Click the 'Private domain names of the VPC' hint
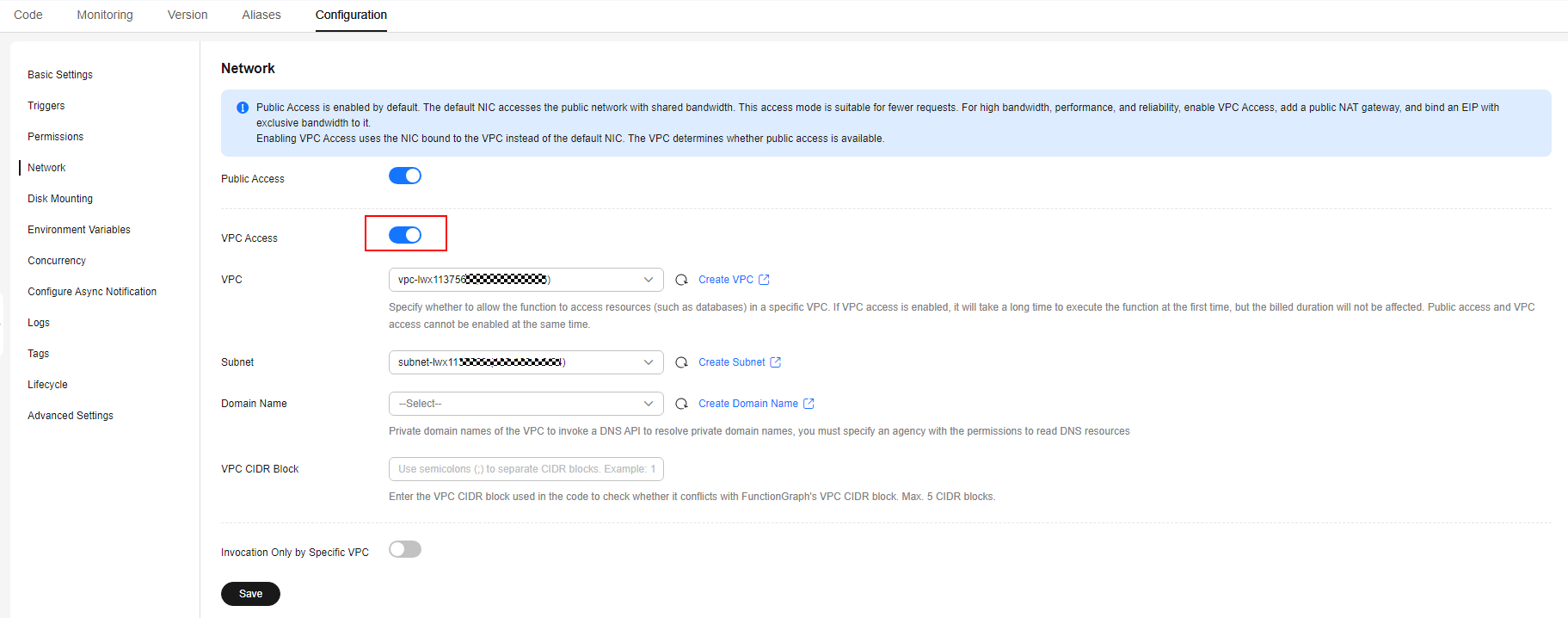 point(759,431)
